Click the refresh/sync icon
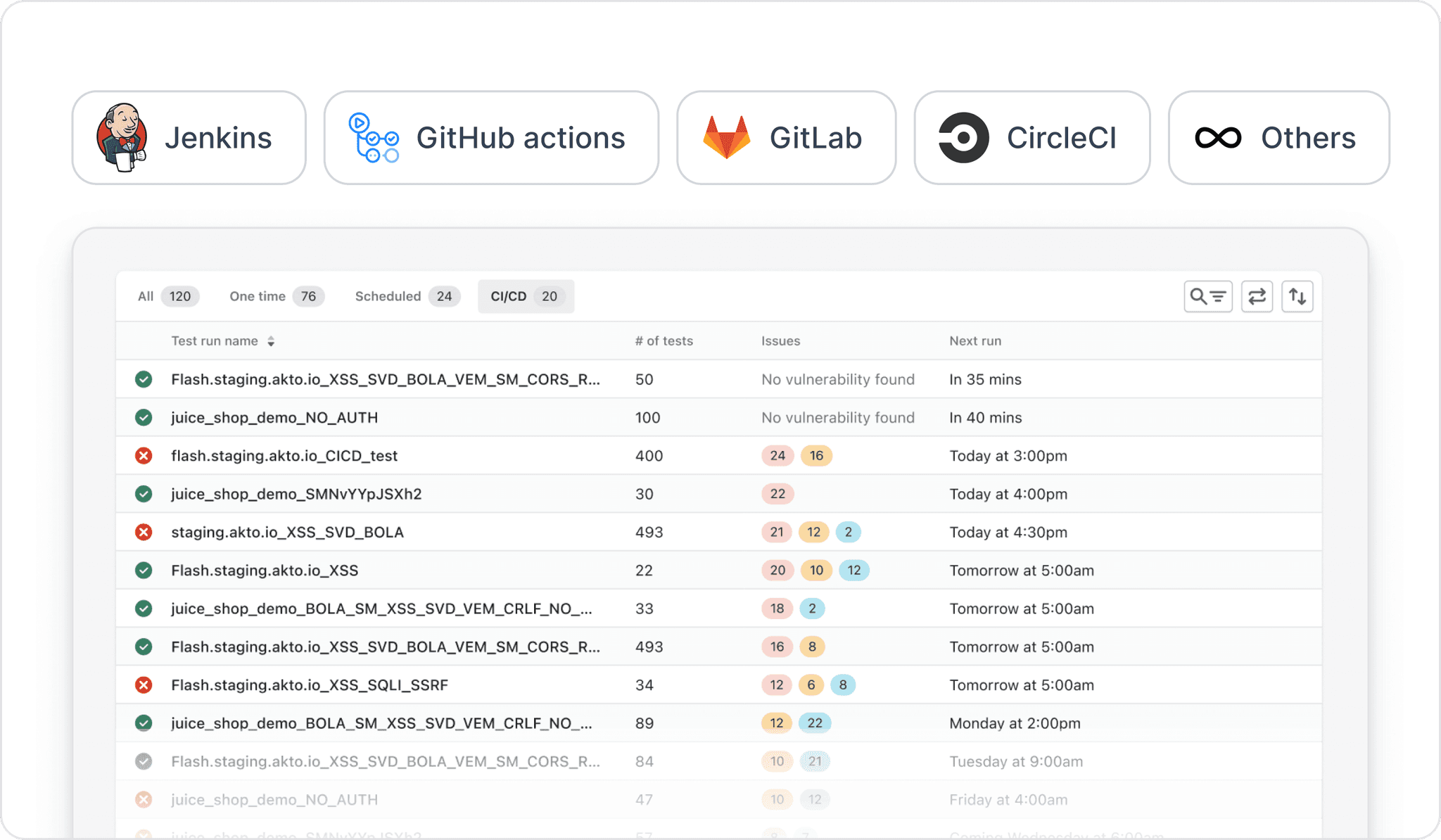 (1257, 296)
